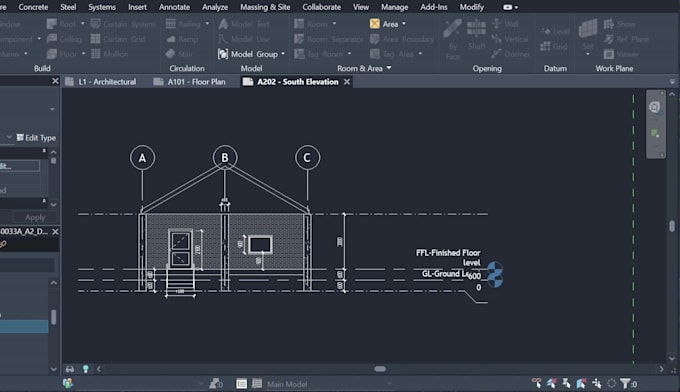
Task: Switch to A101 - Floor Plan tab
Action: point(190,82)
